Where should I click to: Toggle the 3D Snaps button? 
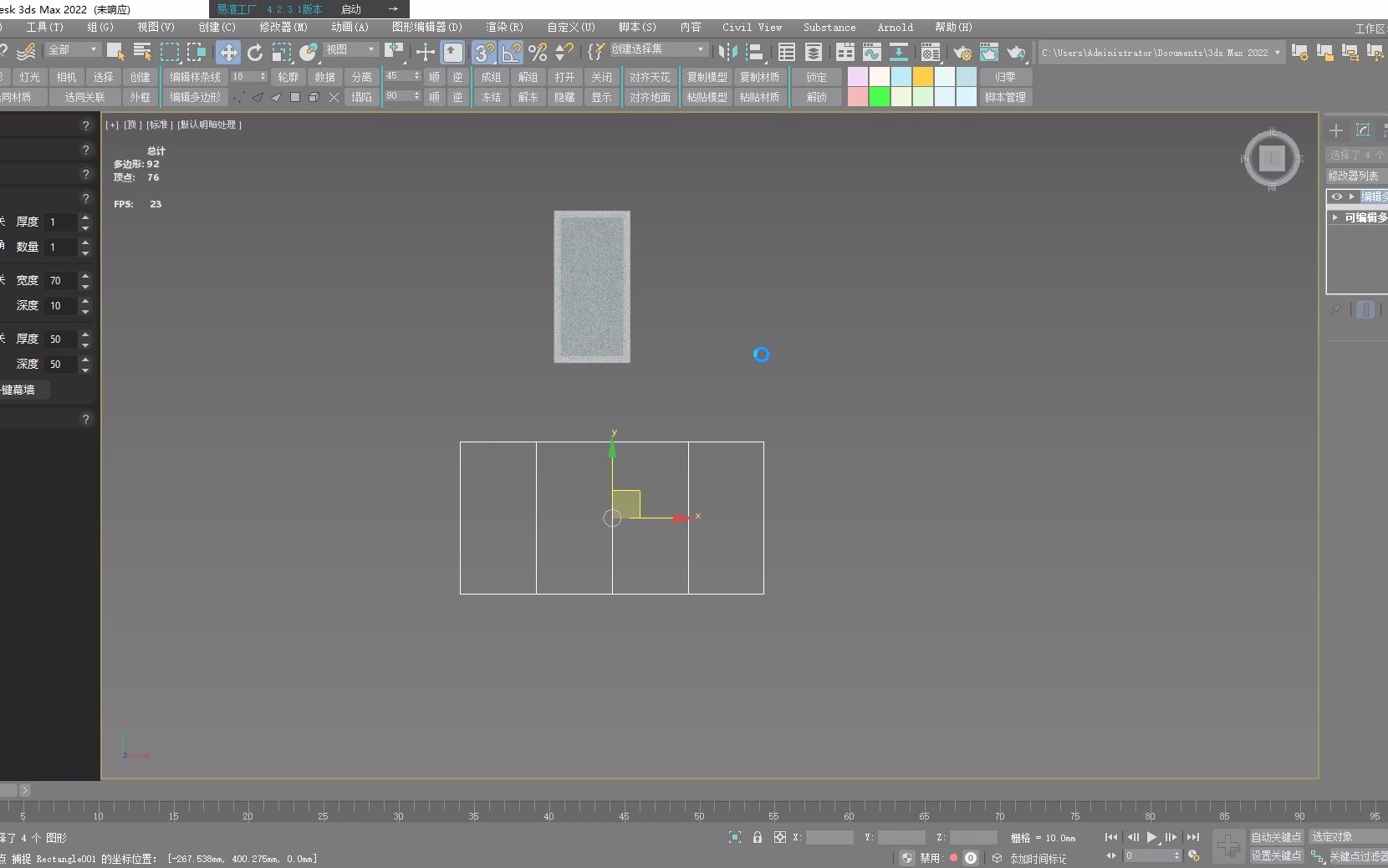click(484, 52)
